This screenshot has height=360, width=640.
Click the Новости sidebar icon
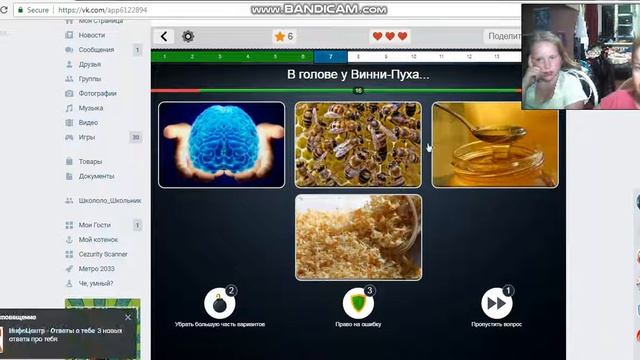tap(69, 35)
